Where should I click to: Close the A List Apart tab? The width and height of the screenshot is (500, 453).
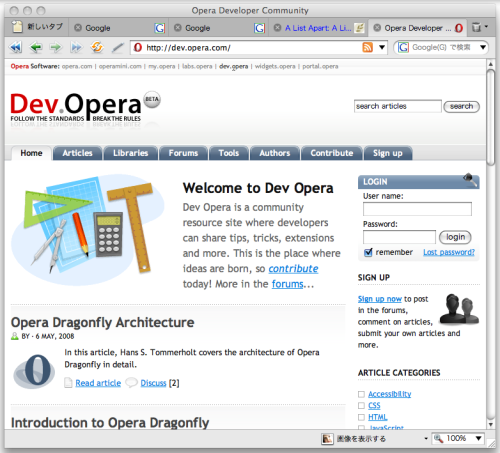[277, 28]
